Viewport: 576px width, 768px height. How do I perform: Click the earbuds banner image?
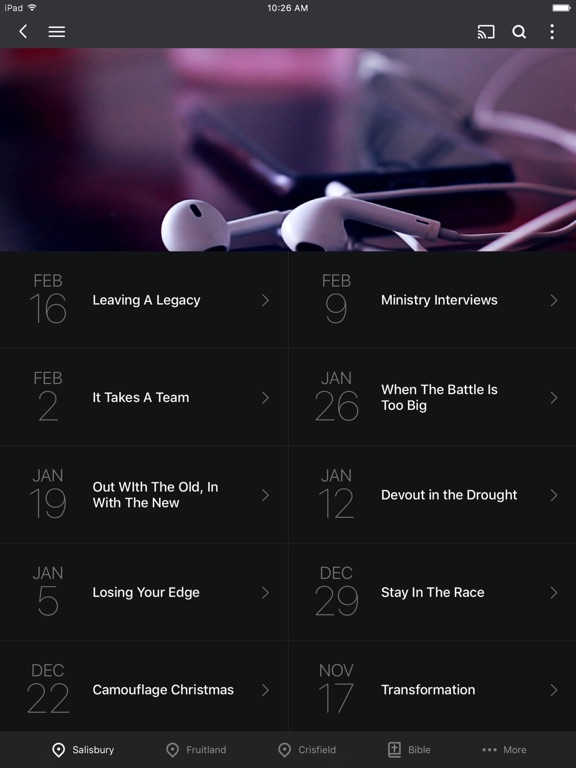pyautogui.click(x=288, y=149)
